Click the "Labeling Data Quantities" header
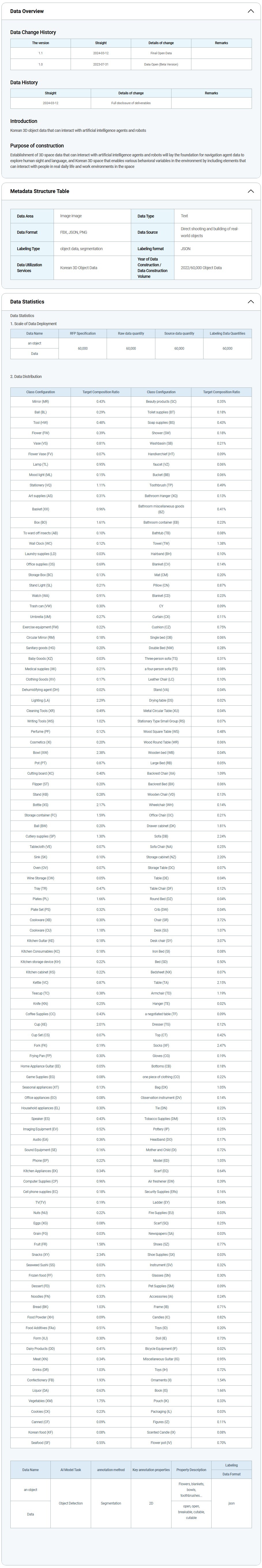 click(227, 334)
